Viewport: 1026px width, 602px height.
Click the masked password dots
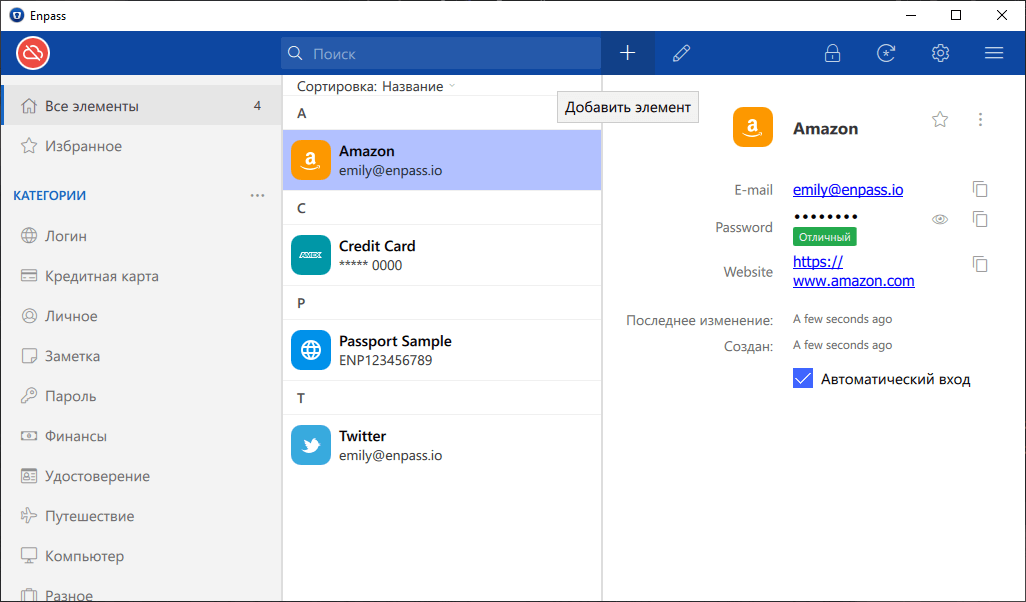coord(826,217)
